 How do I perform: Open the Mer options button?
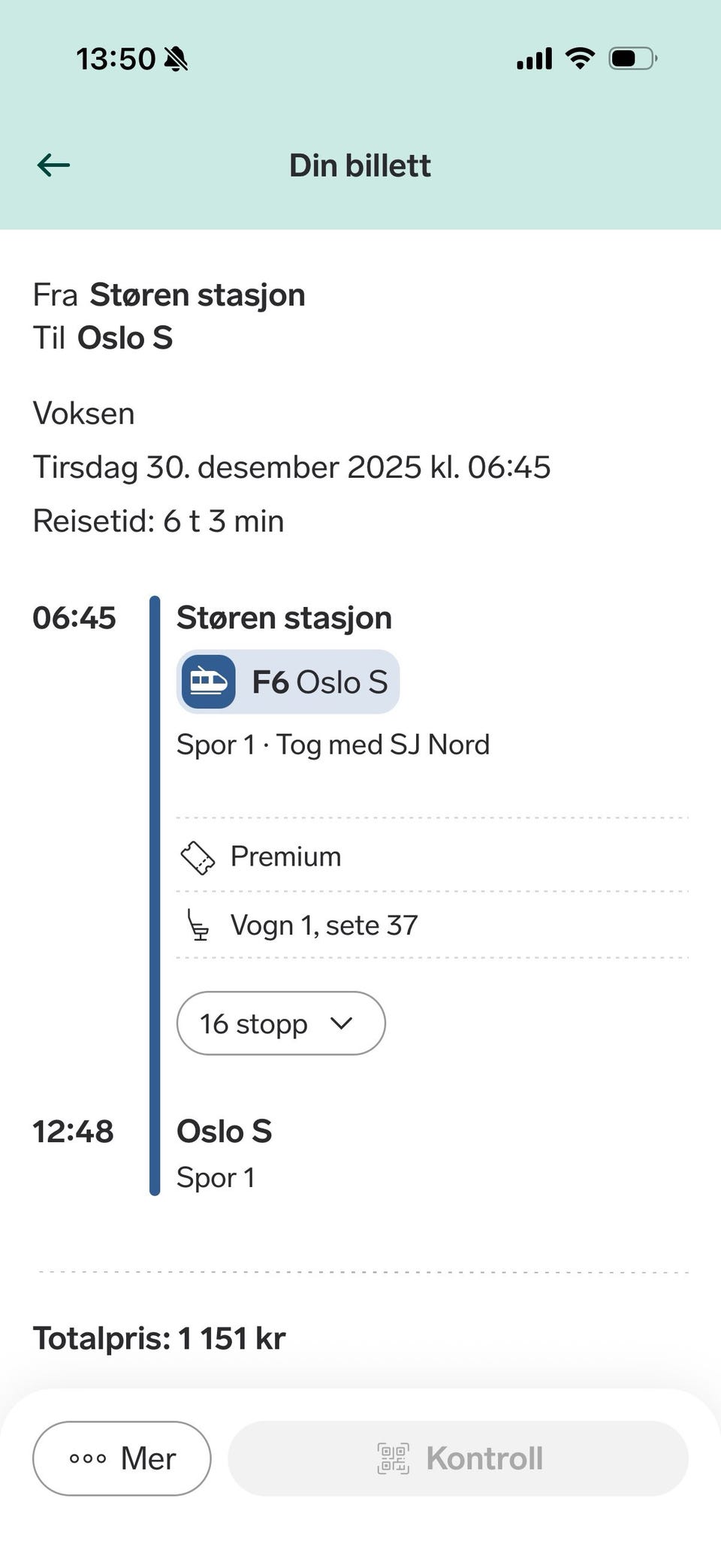click(x=122, y=1458)
